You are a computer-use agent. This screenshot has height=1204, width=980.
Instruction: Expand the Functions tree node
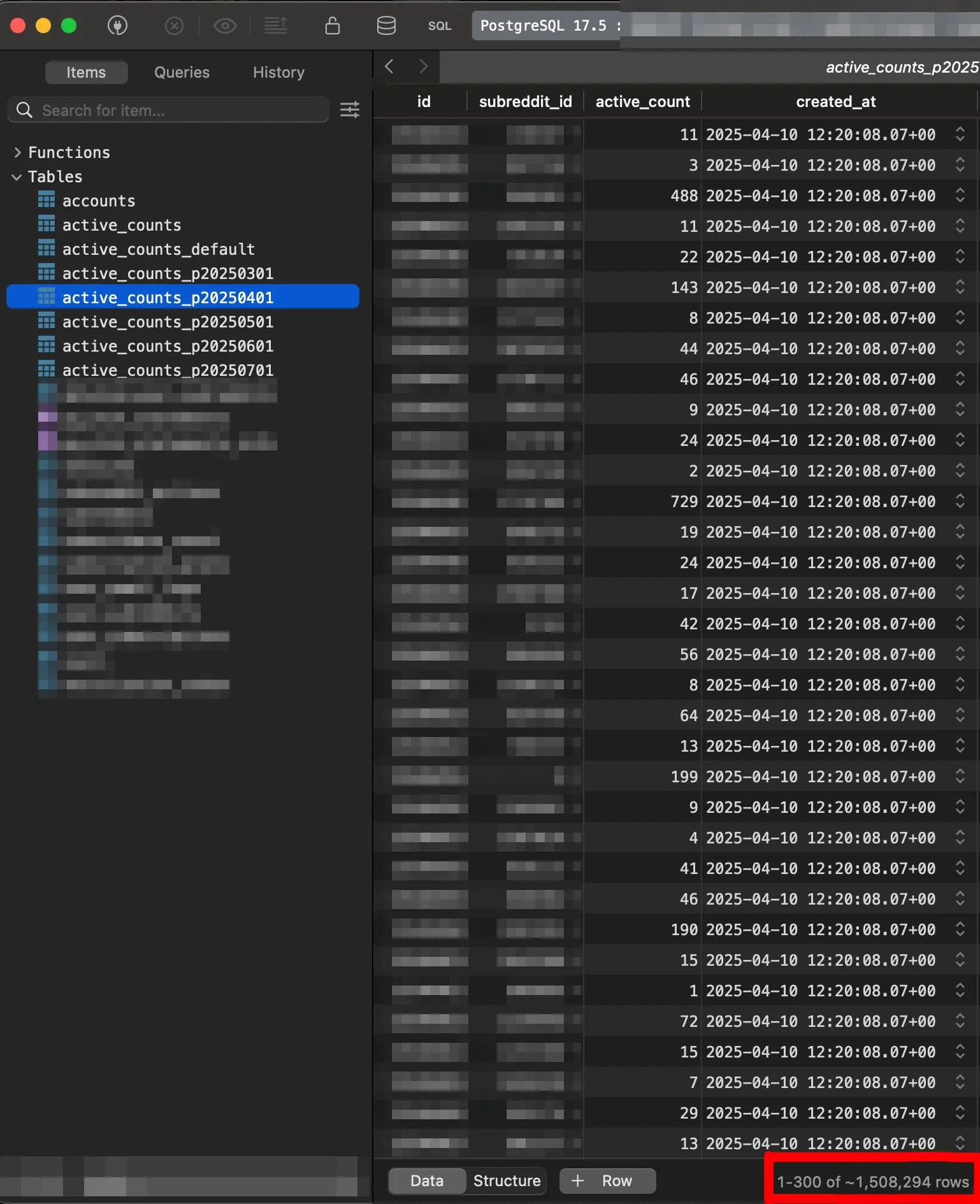17,152
